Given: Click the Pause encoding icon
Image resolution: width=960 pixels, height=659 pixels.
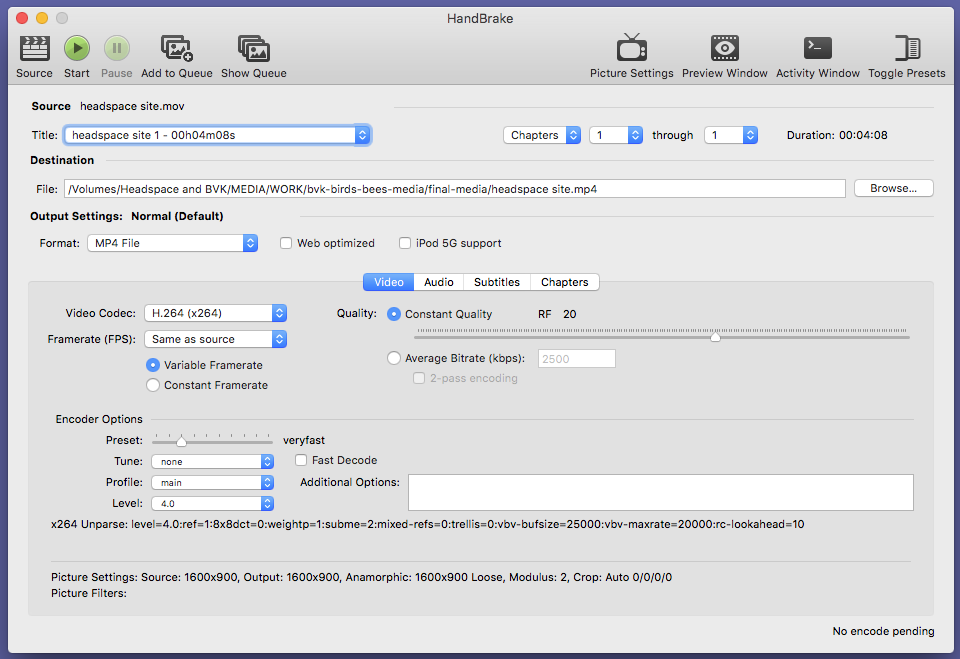Looking at the screenshot, I should click(116, 48).
